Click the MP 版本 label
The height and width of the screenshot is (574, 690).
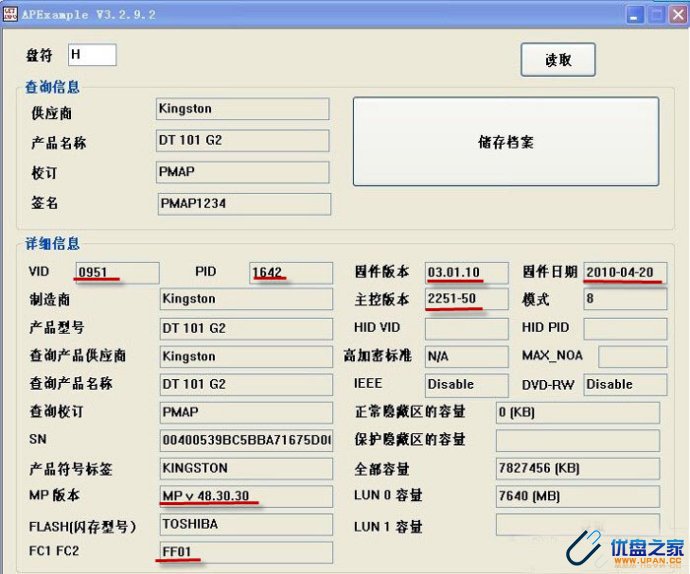pyautogui.click(x=54, y=495)
